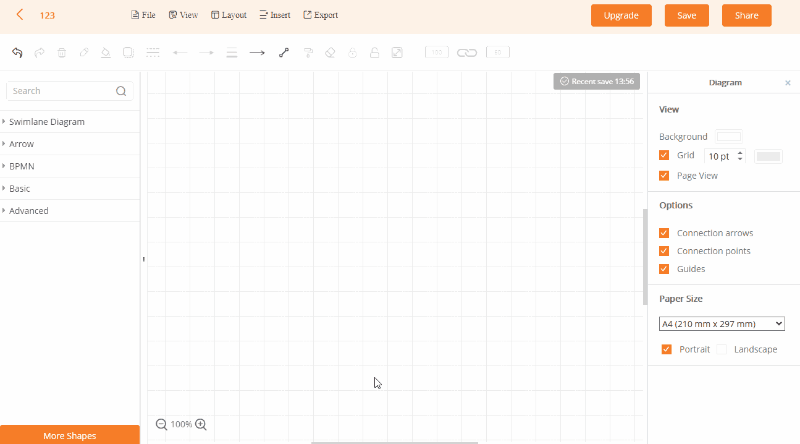Viewport: 800px width, 444px height.
Task: Increase grid size with up stepper
Action: 740,153
